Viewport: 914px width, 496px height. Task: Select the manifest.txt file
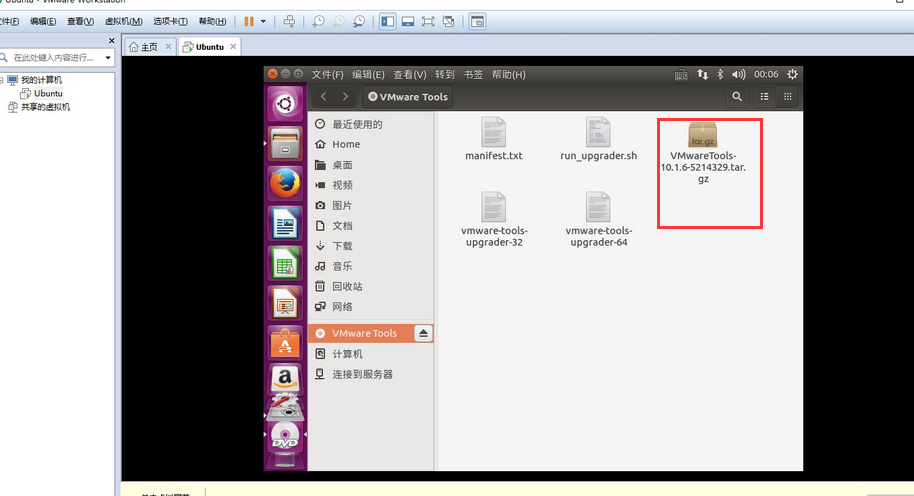pos(494,139)
